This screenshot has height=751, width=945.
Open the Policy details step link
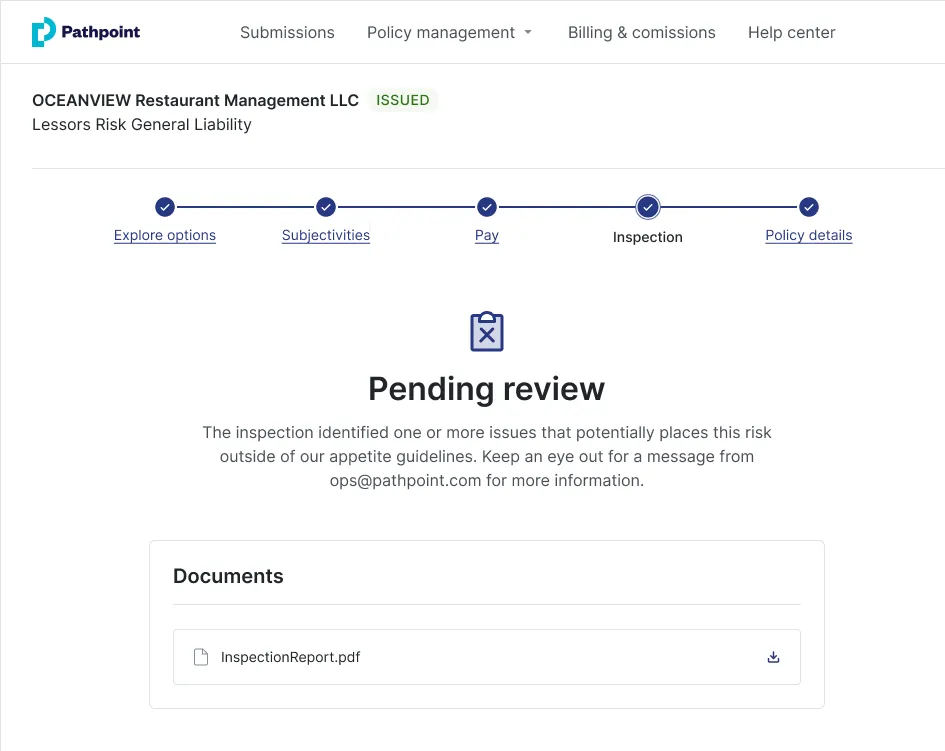tap(808, 235)
